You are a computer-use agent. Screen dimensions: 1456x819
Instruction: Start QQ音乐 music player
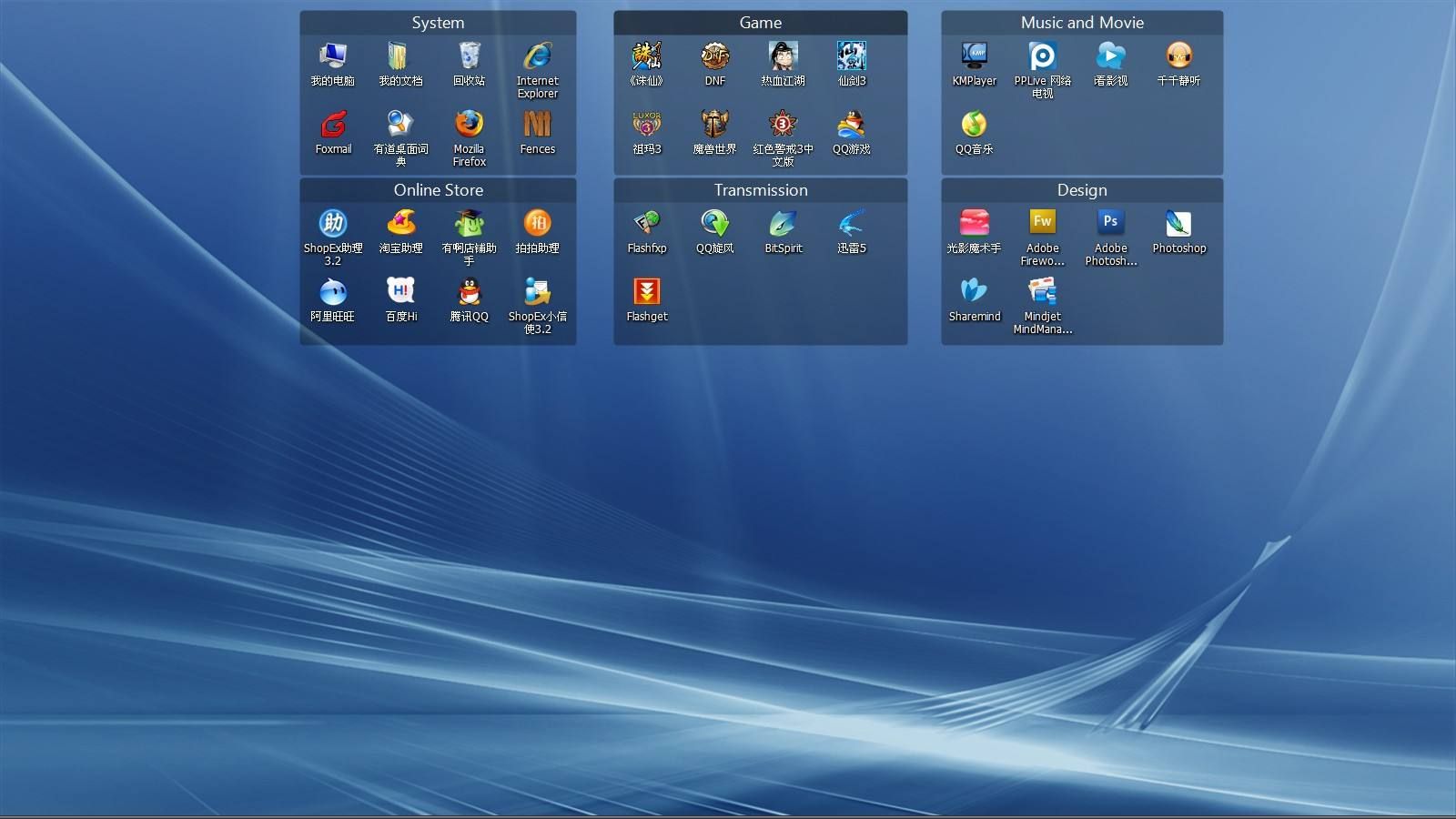tap(974, 126)
